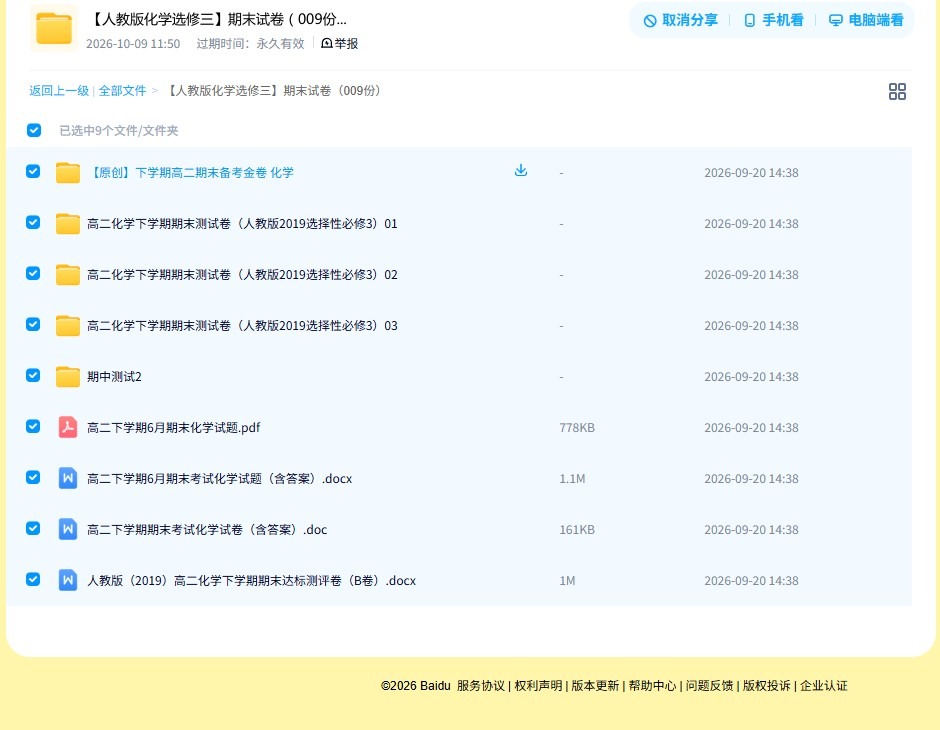Click 取消分享 to cancel sharing

(x=680, y=20)
